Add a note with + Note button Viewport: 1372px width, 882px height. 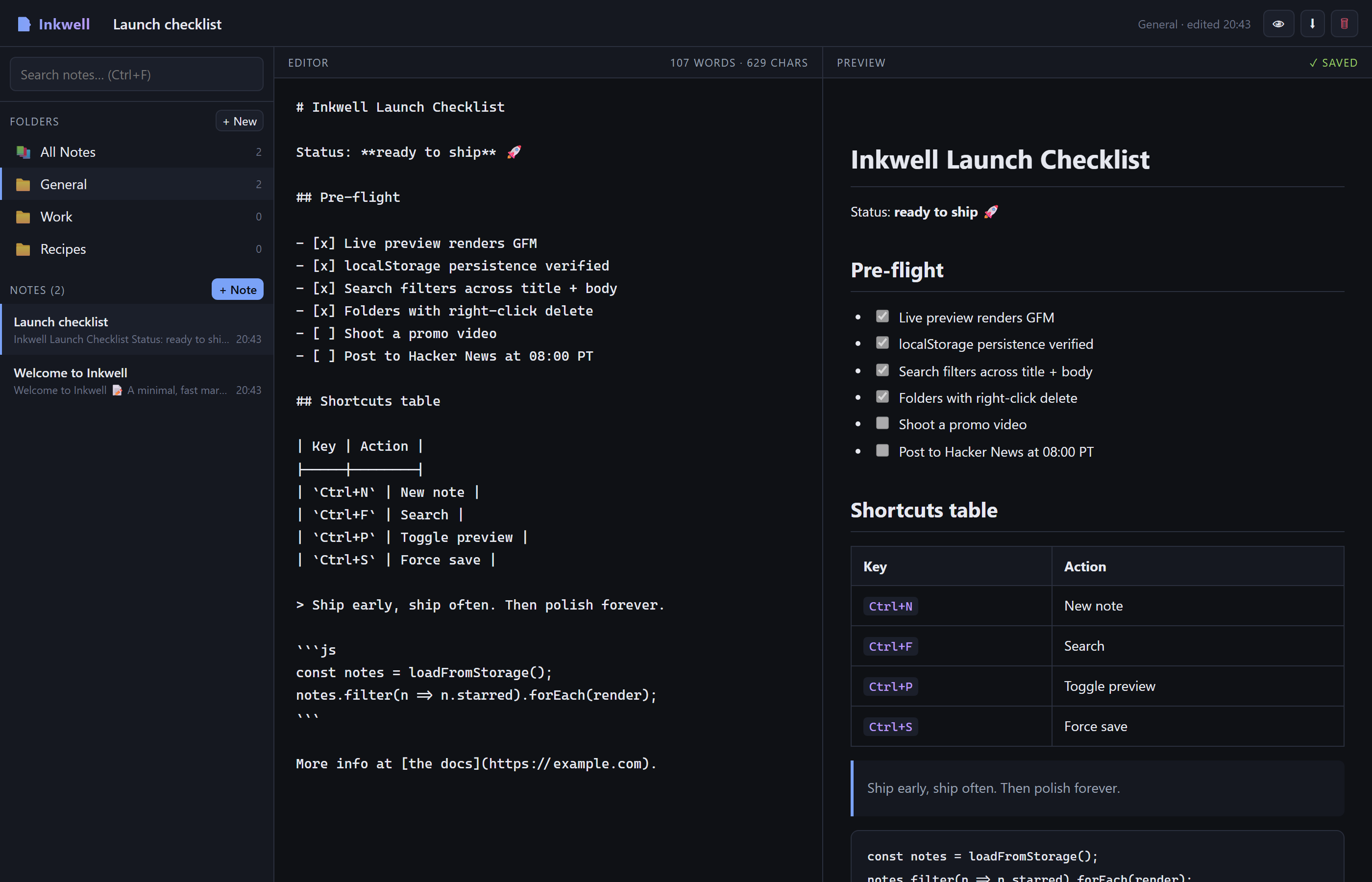pos(238,290)
